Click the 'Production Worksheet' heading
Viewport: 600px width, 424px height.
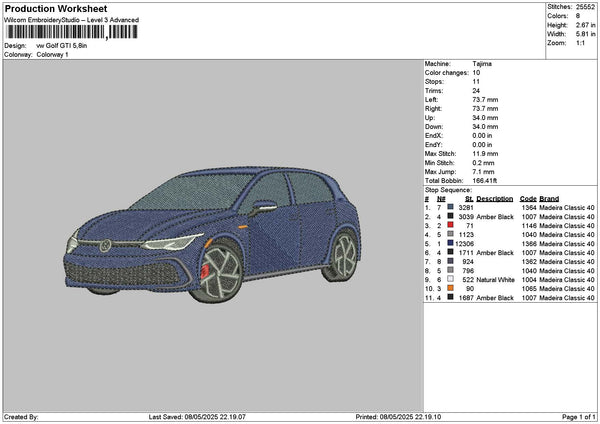(x=56, y=8)
